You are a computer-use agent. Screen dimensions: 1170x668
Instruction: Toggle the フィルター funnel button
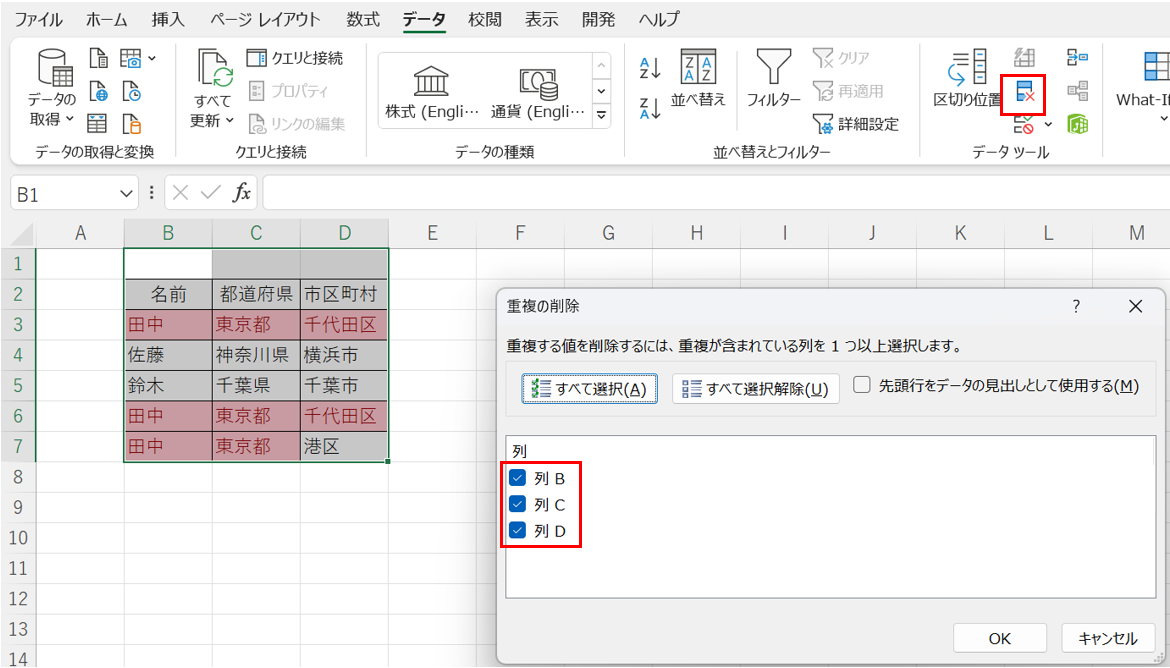[x=774, y=78]
